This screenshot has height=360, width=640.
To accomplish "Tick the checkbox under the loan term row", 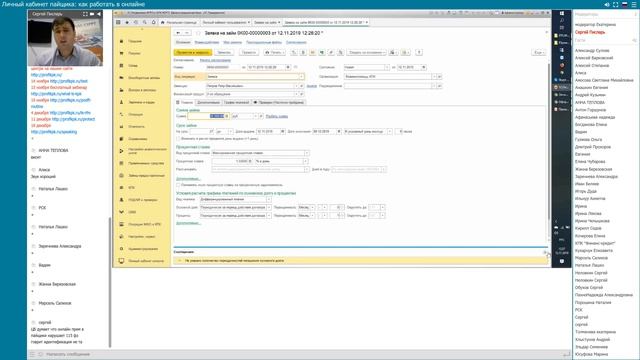I will click(178, 139).
